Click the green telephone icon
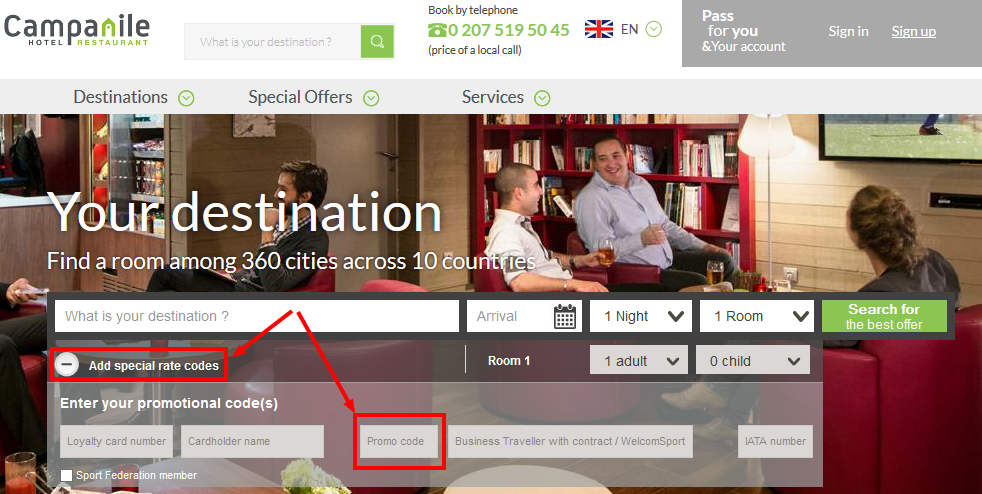The image size is (982, 494). (437, 30)
